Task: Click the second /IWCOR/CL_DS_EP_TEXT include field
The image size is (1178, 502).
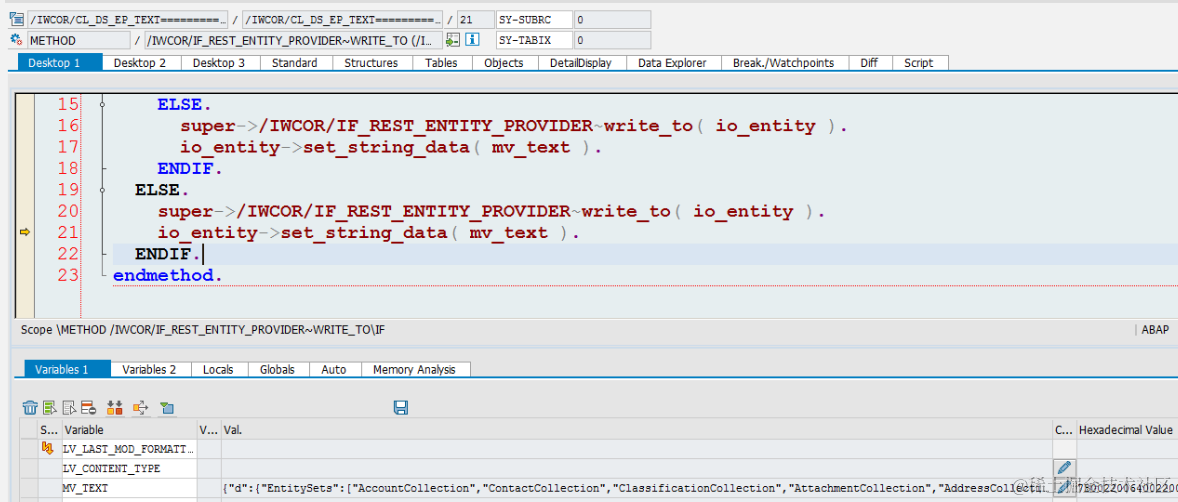Action: (343, 20)
